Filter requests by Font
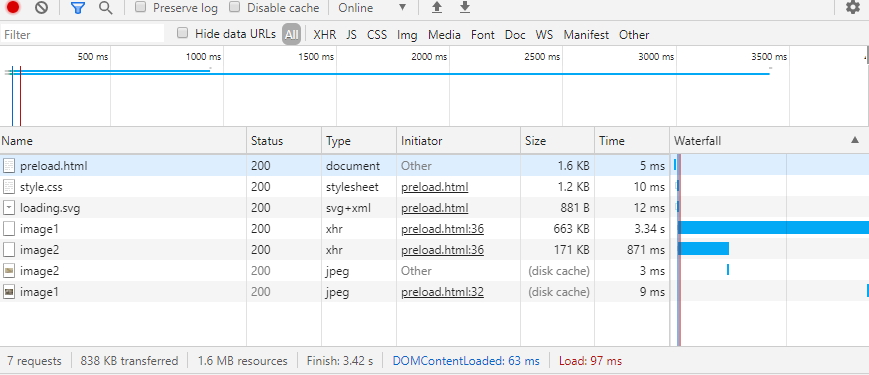This screenshot has height=375, width=869. click(483, 34)
